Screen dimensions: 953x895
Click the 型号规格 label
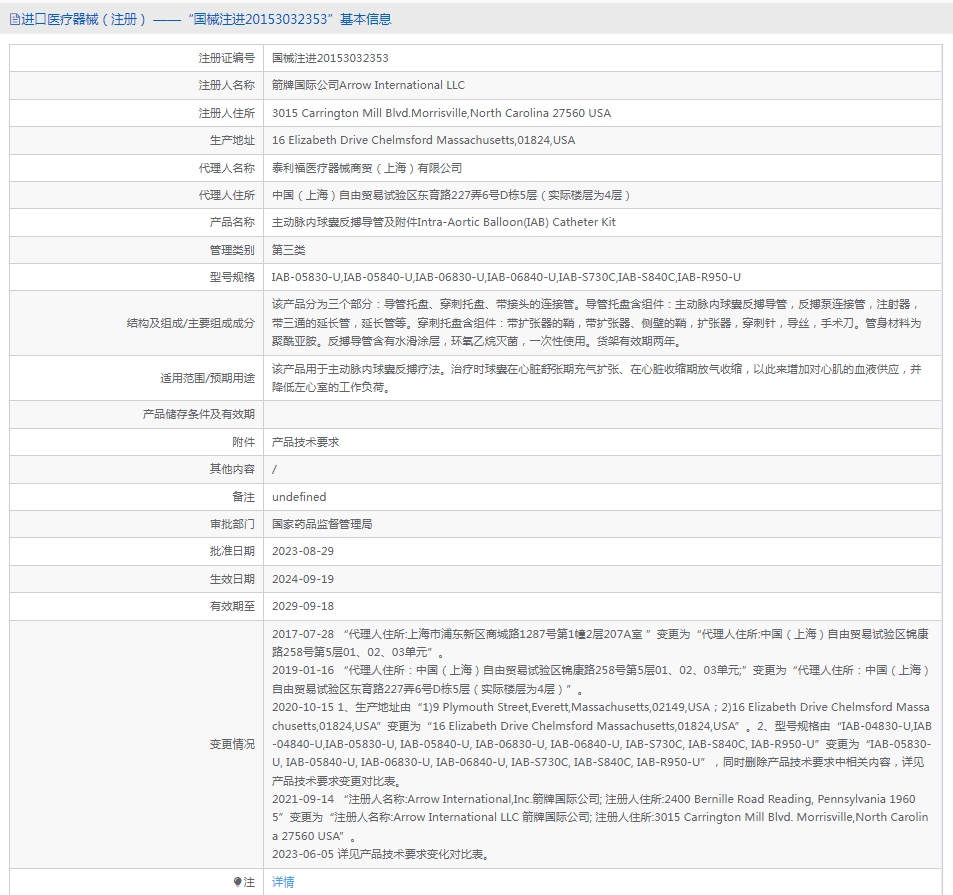coord(232,277)
